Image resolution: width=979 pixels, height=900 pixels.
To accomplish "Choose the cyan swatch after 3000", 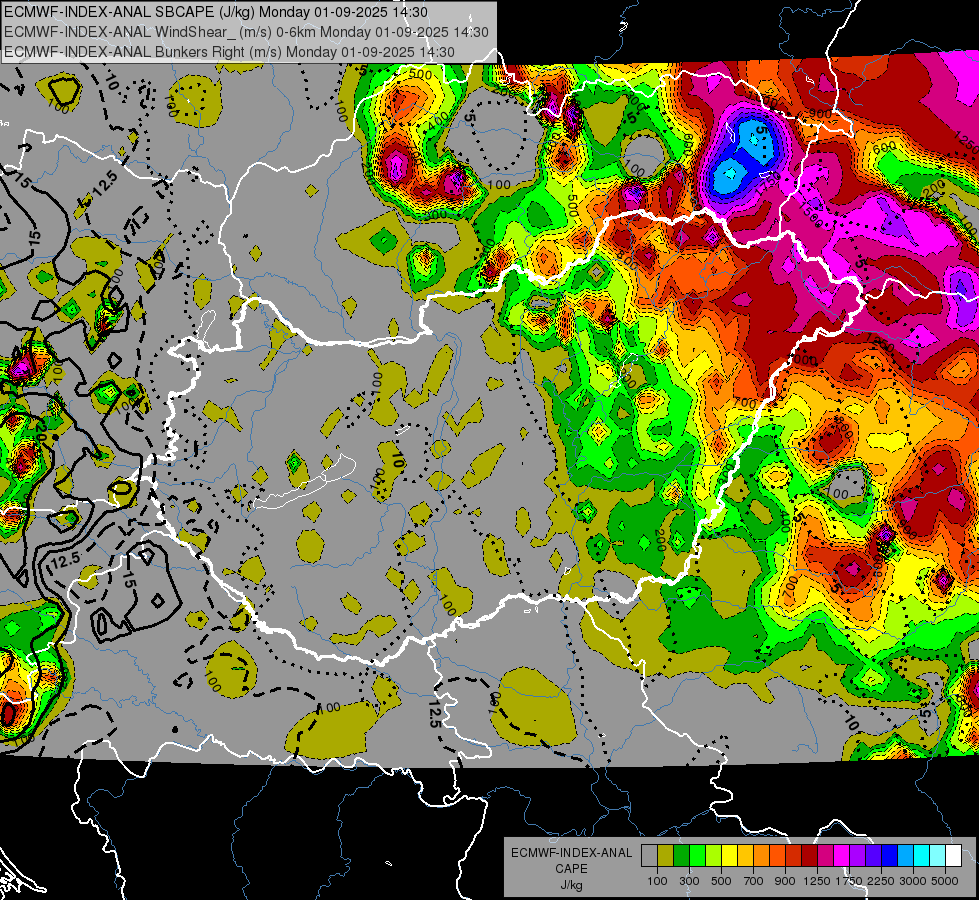I will (922, 856).
